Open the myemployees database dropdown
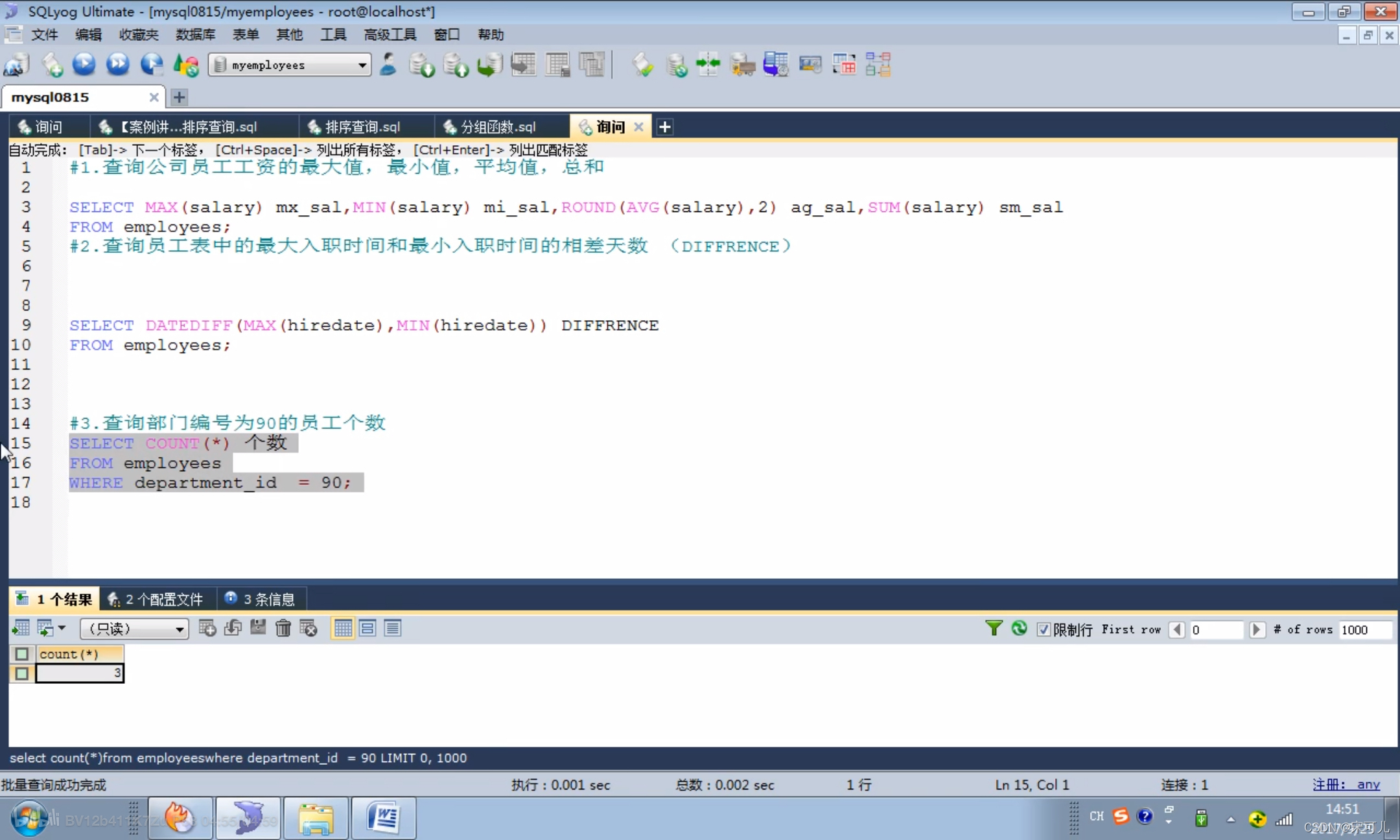Screen dimensions: 1400x840 tap(290, 65)
